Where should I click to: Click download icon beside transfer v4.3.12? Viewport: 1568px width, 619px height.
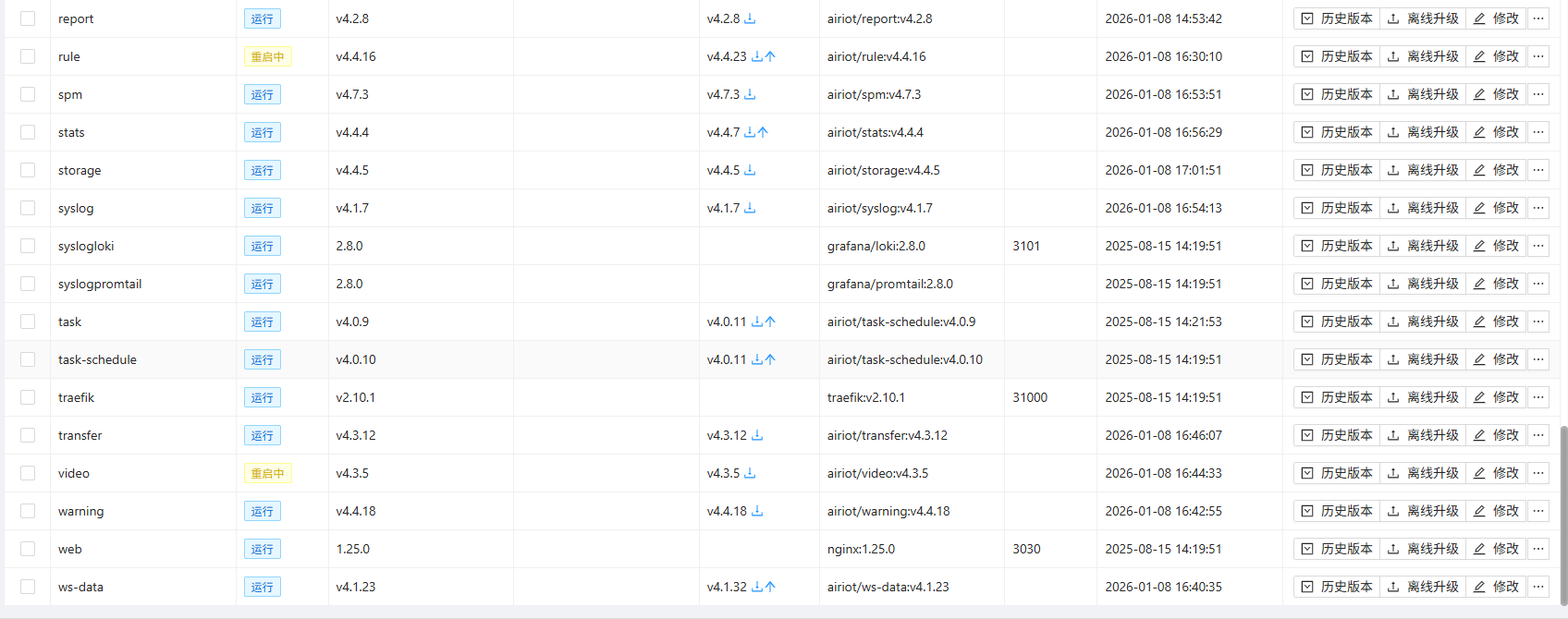(757, 435)
